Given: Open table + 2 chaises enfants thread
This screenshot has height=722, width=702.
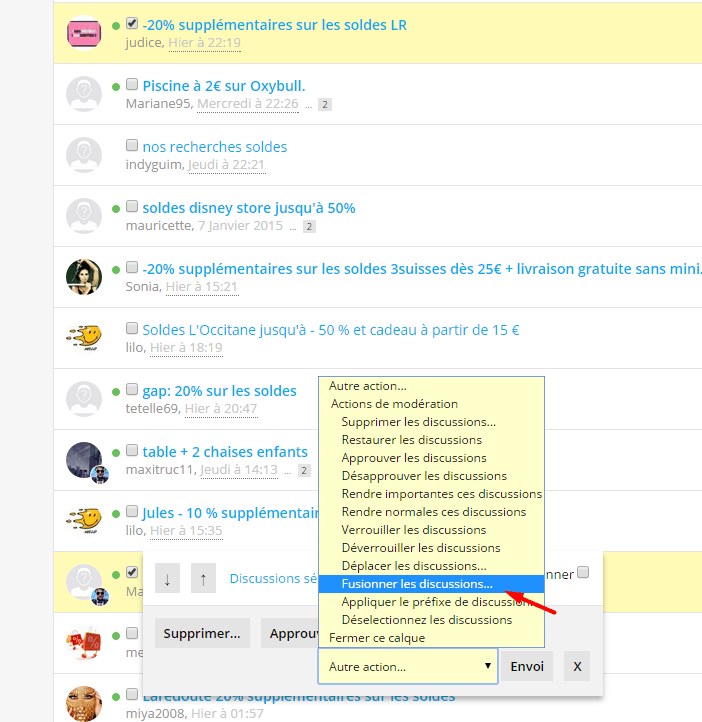Looking at the screenshot, I should coord(225,452).
